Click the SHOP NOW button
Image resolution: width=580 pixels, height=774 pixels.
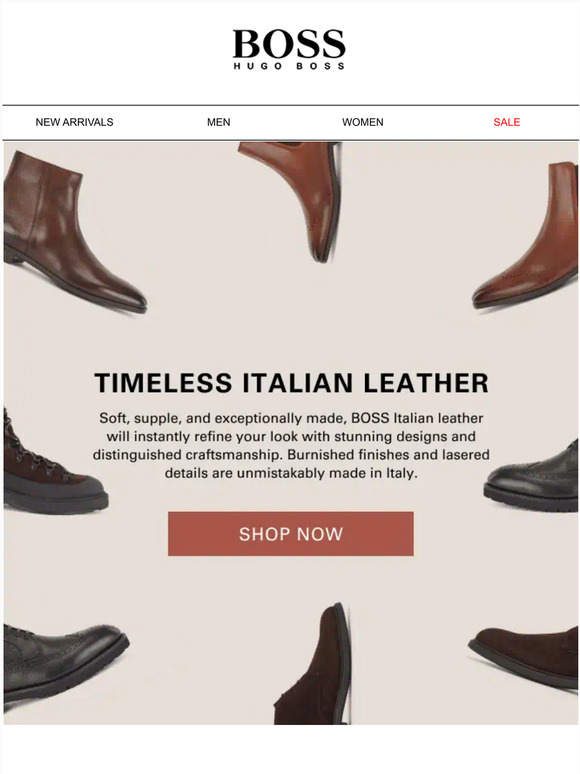pyautogui.click(x=291, y=534)
